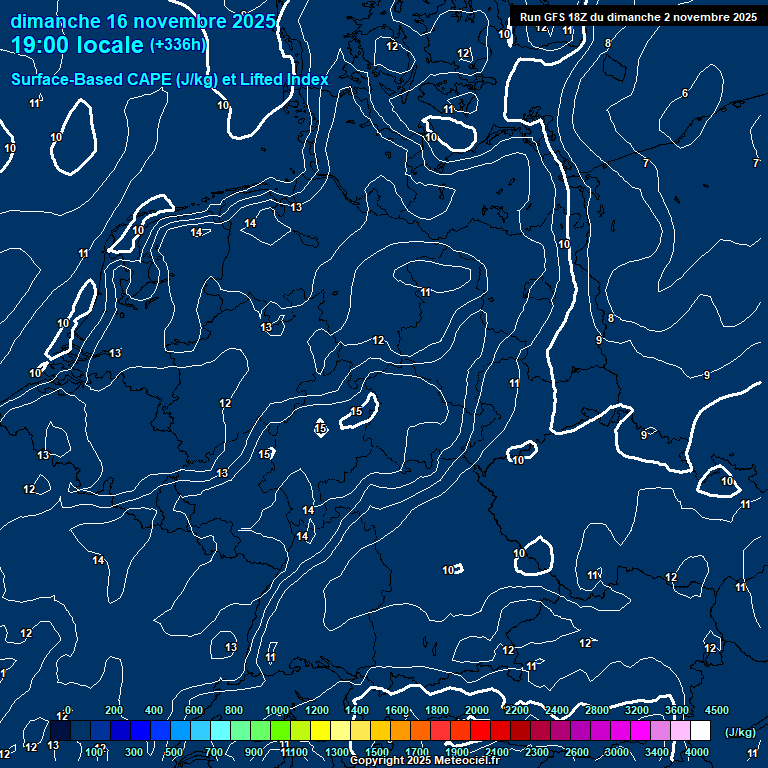Image resolution: width=768 pixels, height=768 pixels.
Task: Select the '800' legend value
Action: [x=234, y=710]
